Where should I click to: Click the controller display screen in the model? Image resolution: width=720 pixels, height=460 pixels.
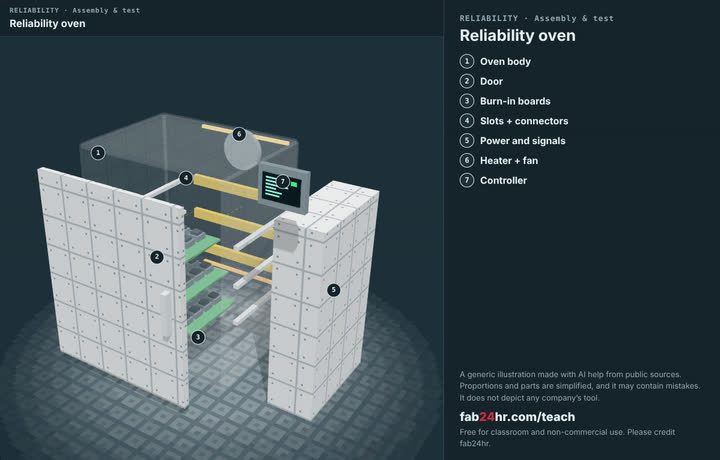(x=283, y=187)
